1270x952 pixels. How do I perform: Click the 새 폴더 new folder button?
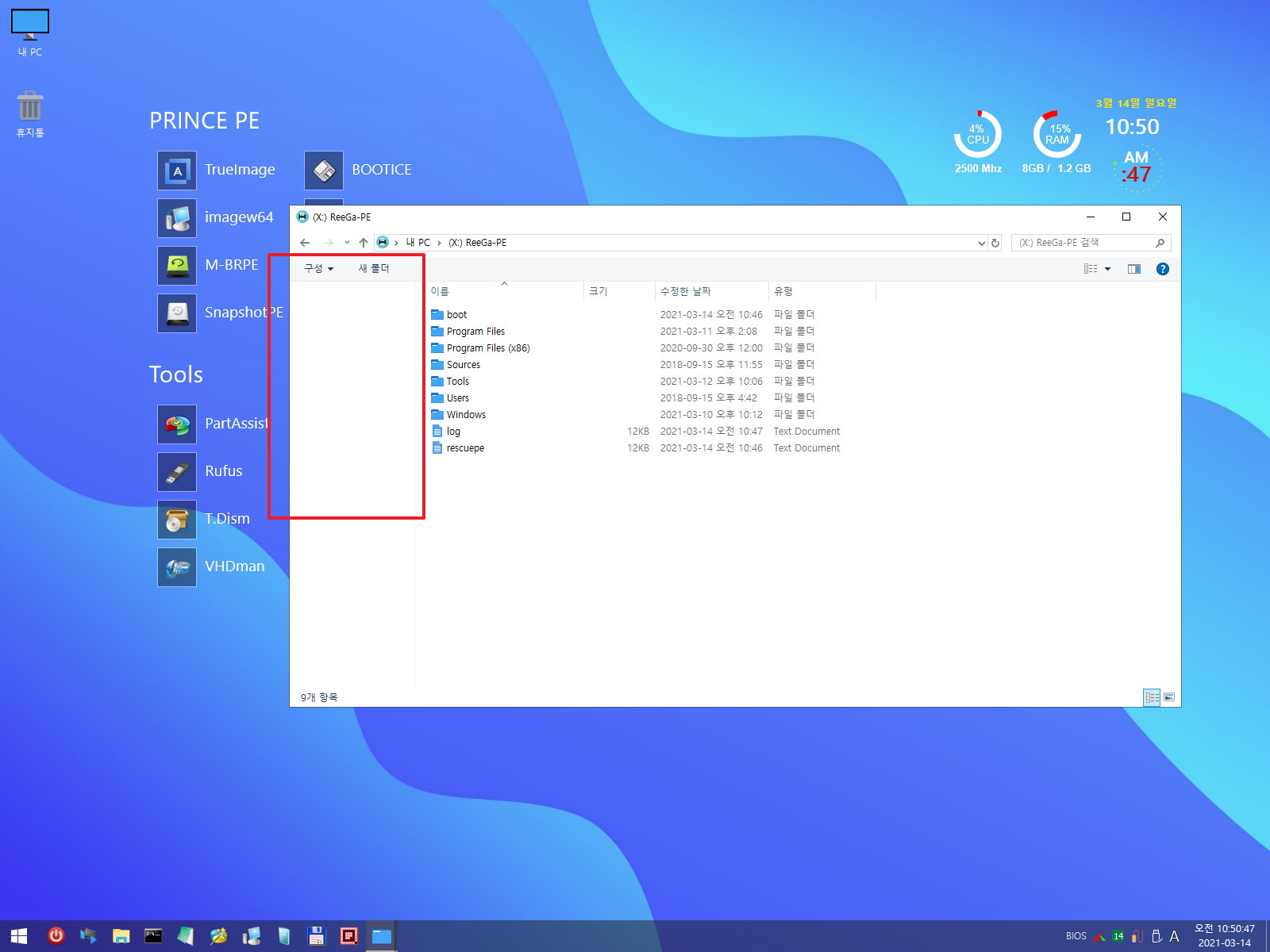pyautogui.click(x=373, y=269)
